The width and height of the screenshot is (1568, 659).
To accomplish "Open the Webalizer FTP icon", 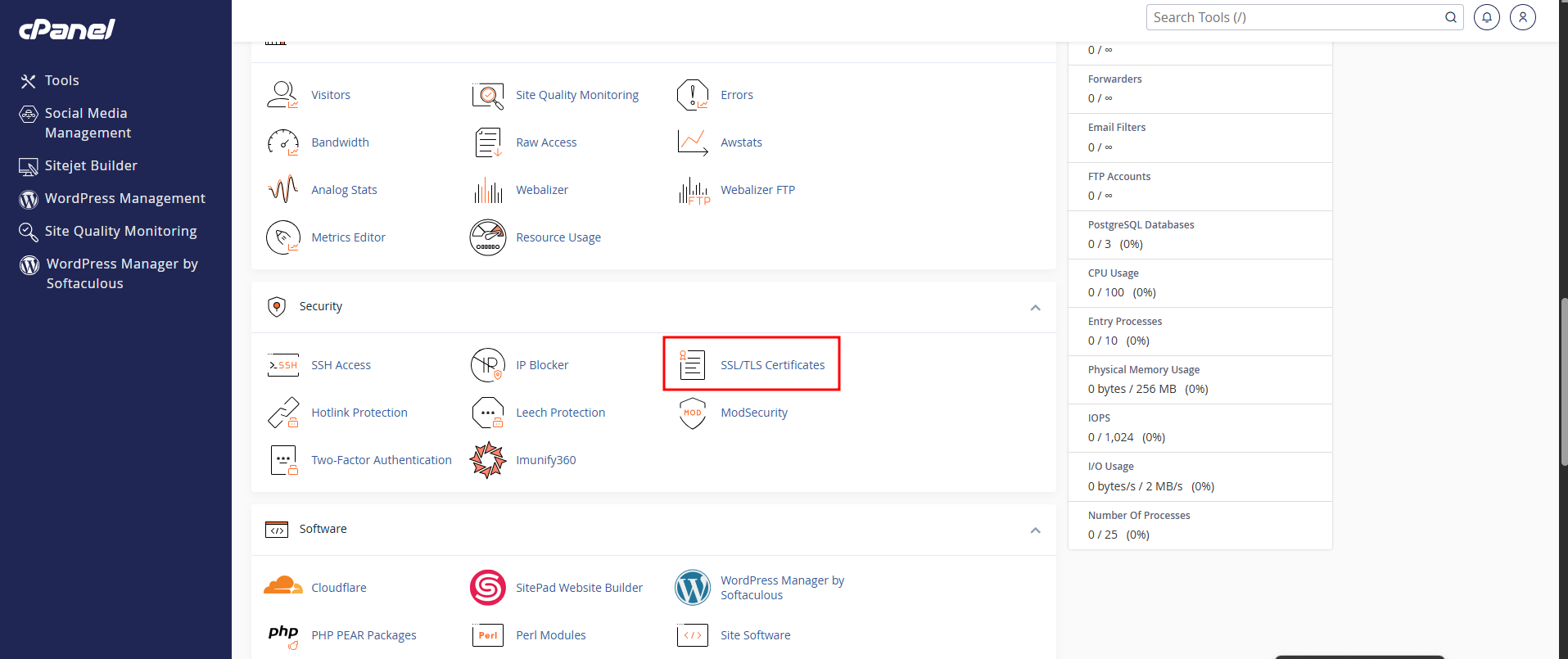I will [x=694, y=190].
